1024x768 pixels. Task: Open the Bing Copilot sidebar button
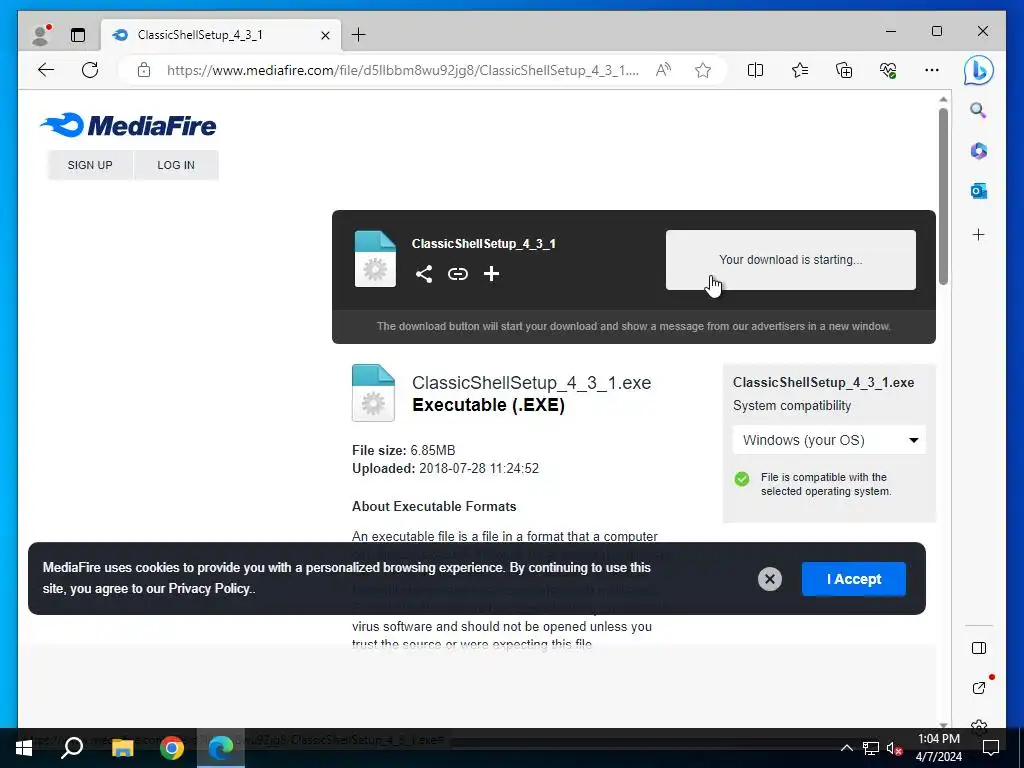click(x=978, y=71)
